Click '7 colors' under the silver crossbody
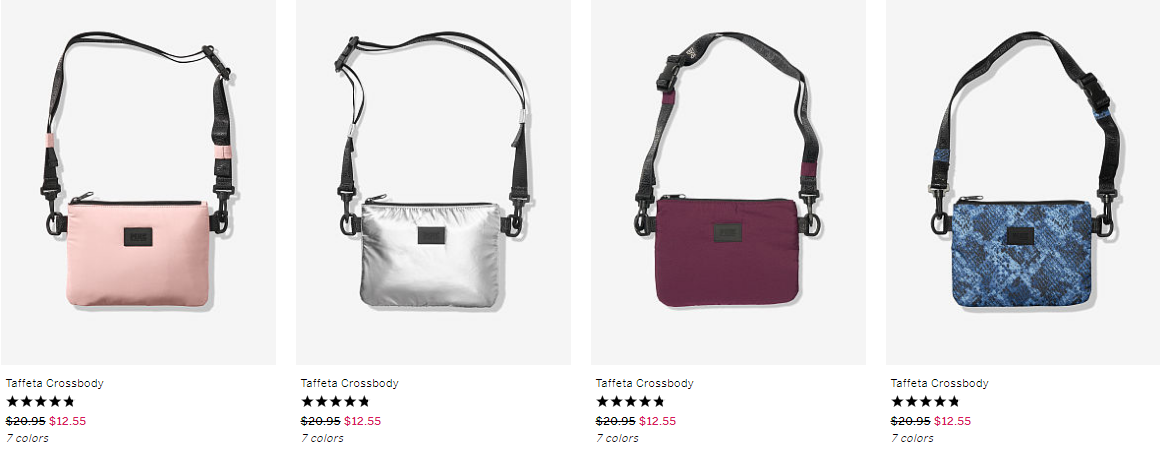 322,438
